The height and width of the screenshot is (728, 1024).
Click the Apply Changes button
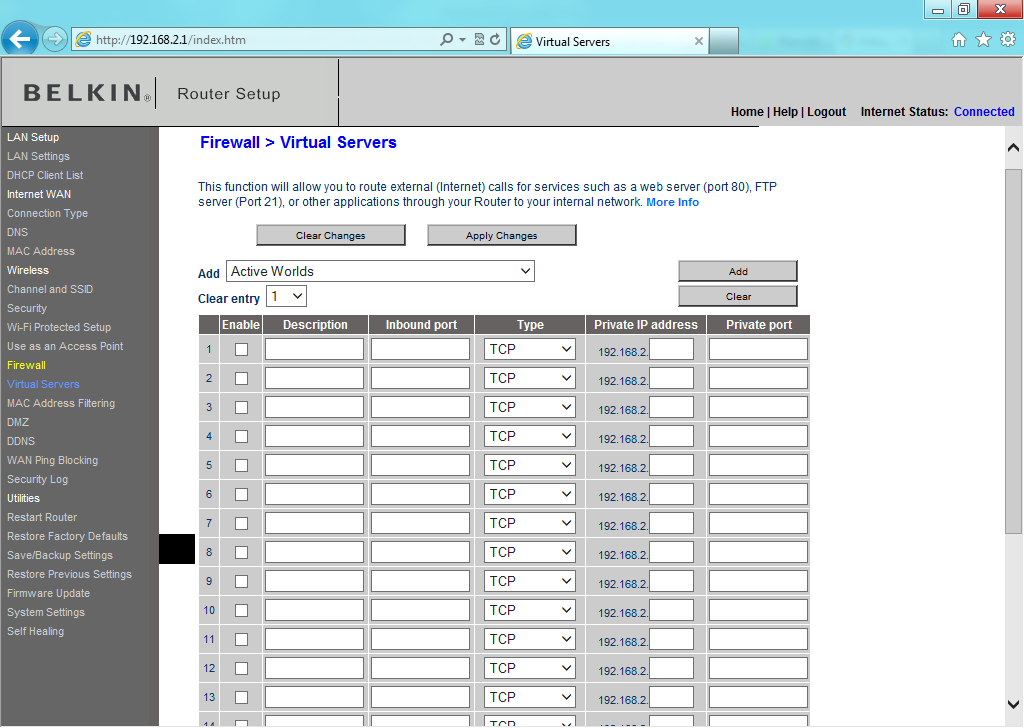click(x=502, y=235)
